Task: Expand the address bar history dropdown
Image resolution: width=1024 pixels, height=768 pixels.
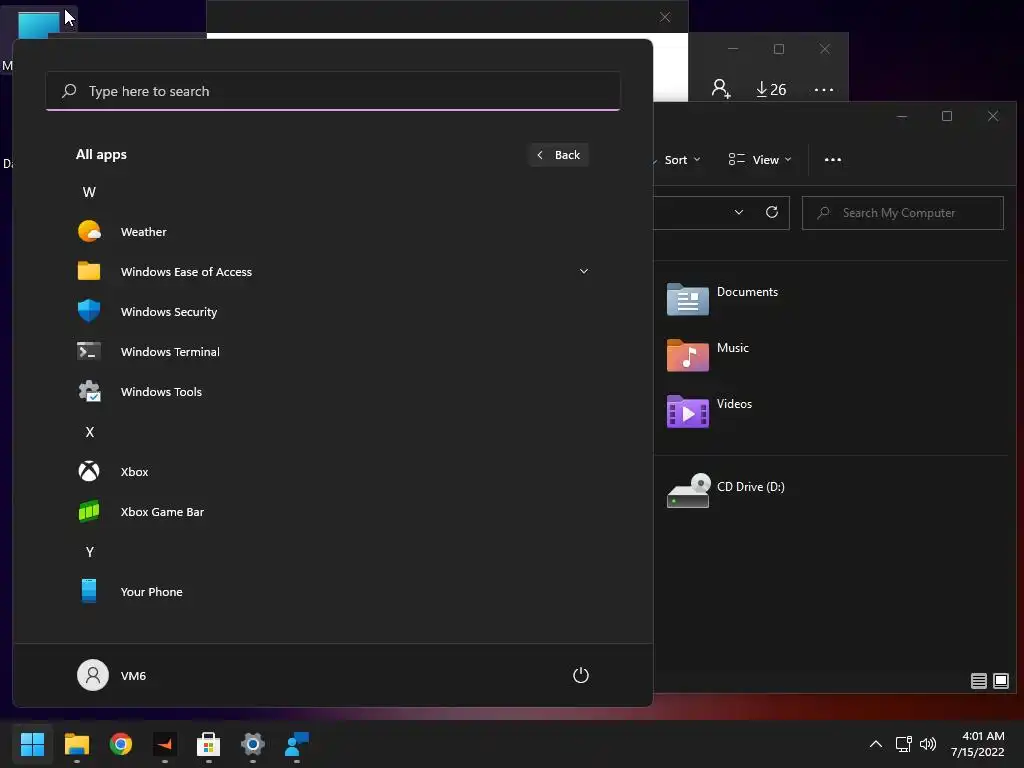Action: tap(739, 212)
